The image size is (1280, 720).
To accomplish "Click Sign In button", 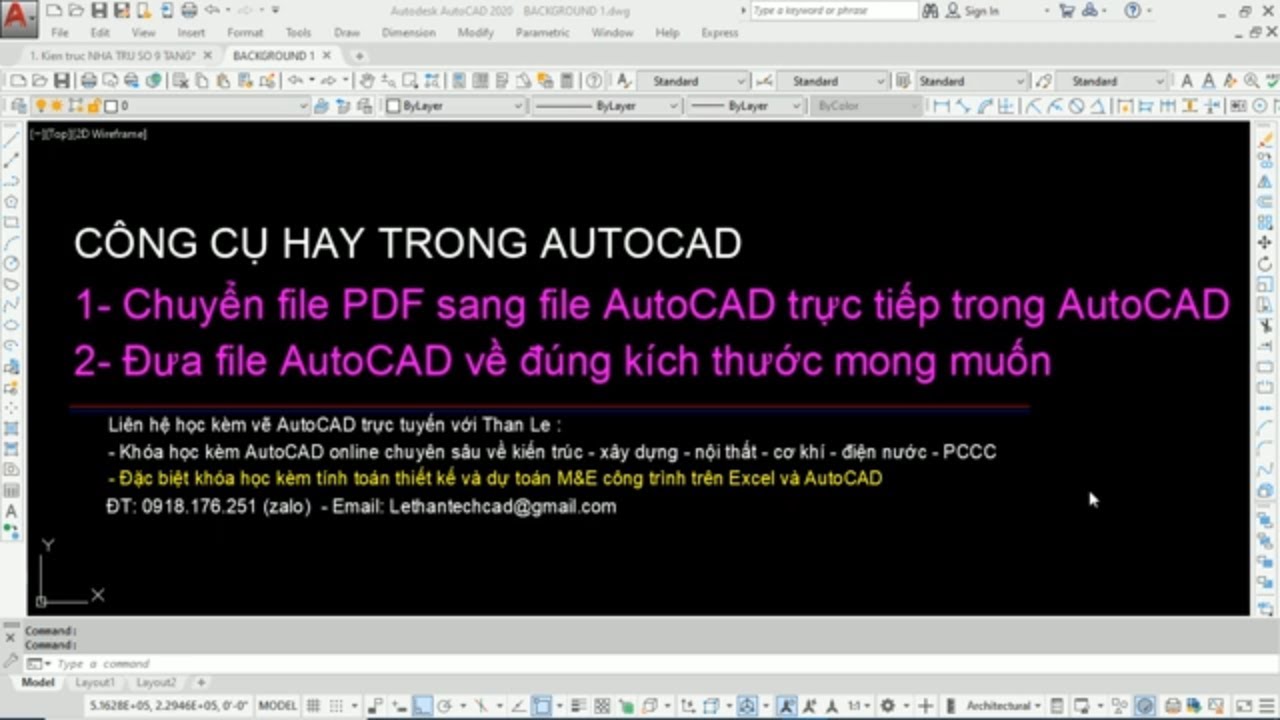I will [x=972, y=10].
